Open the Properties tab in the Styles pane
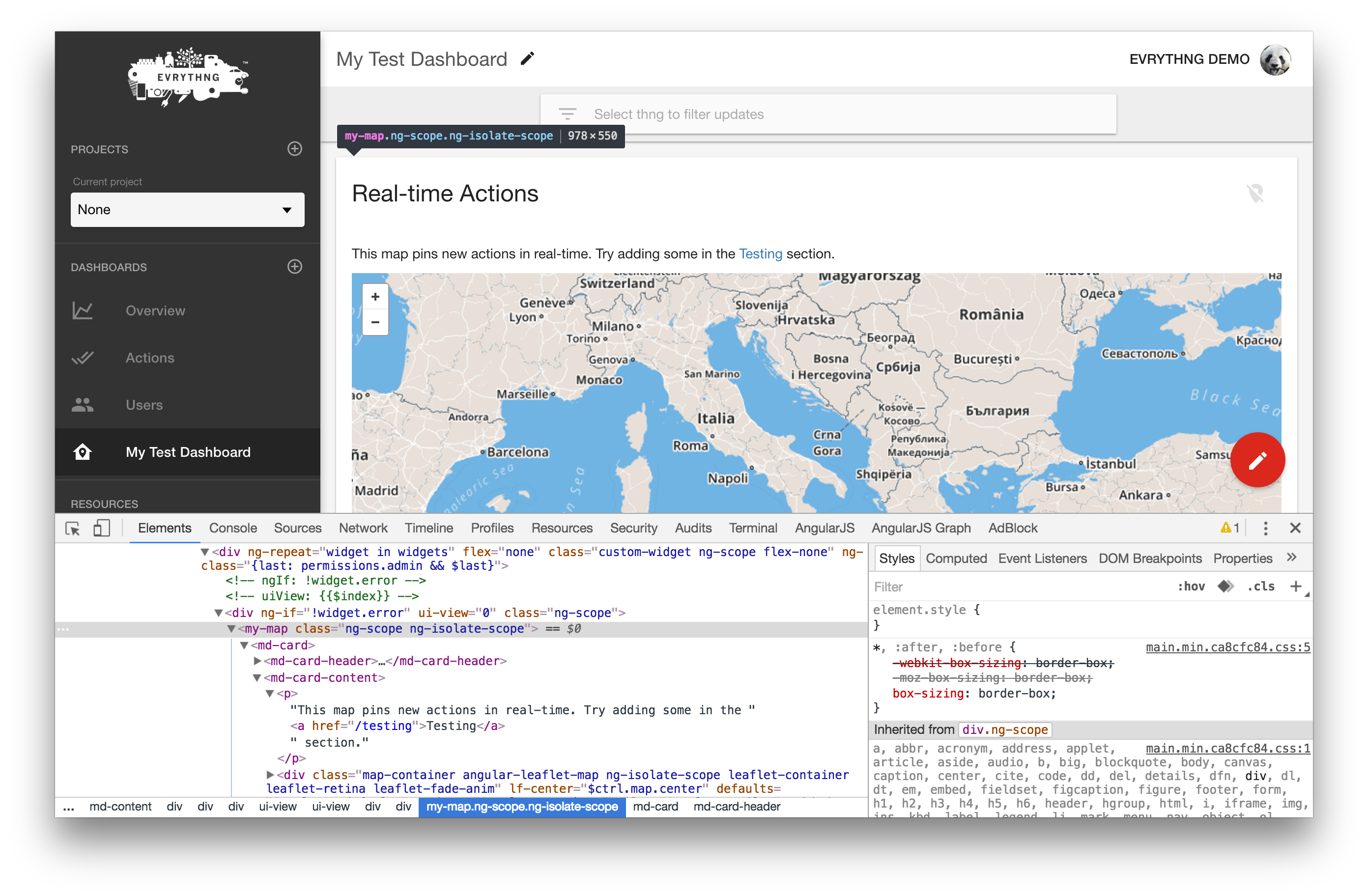Screen dimensions: 1368x896 1242,558
